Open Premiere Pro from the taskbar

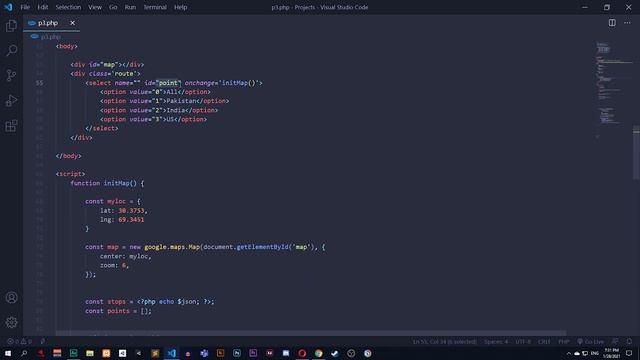[x=253, y=353]
